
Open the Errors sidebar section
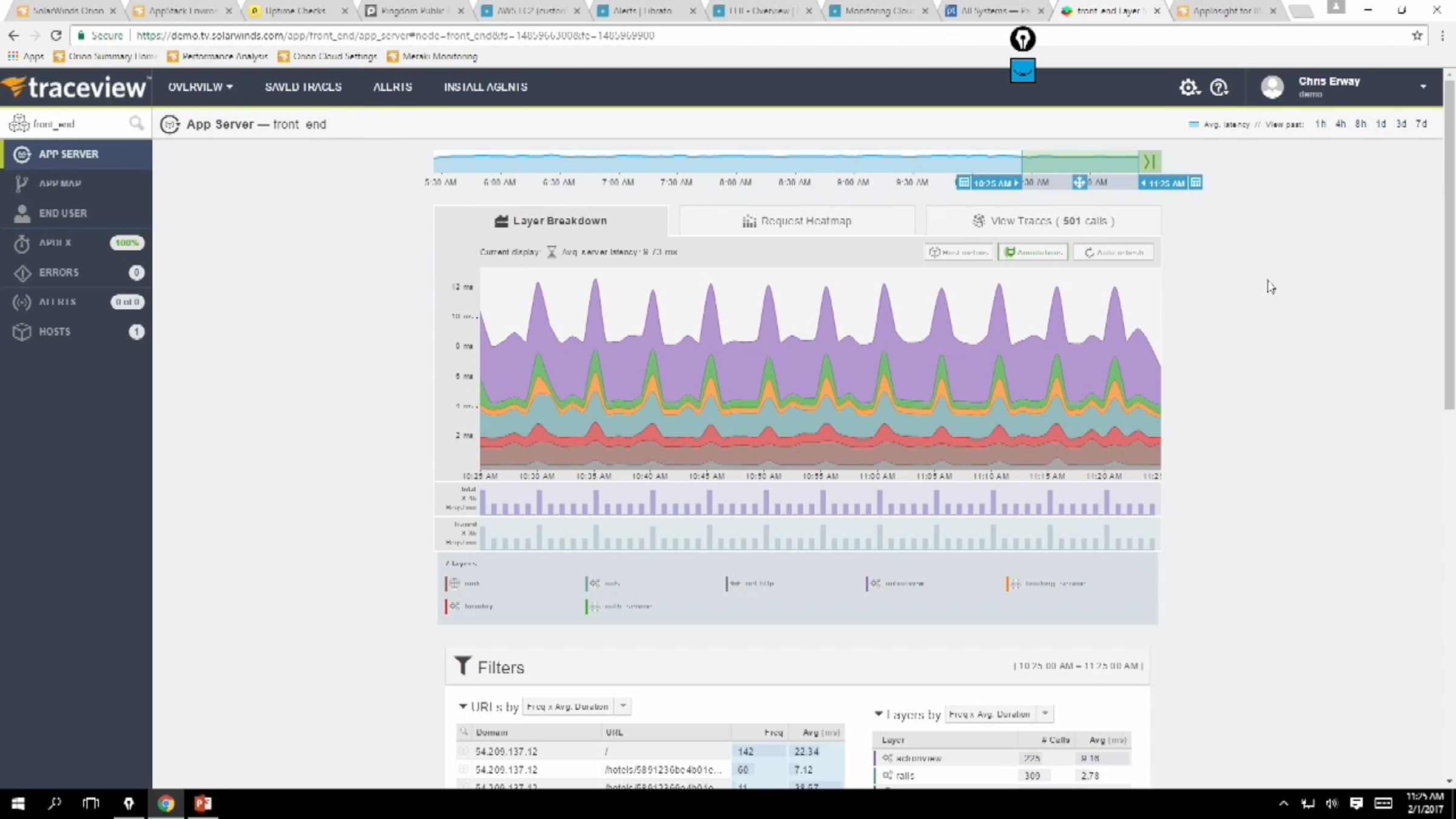(59, 272)
